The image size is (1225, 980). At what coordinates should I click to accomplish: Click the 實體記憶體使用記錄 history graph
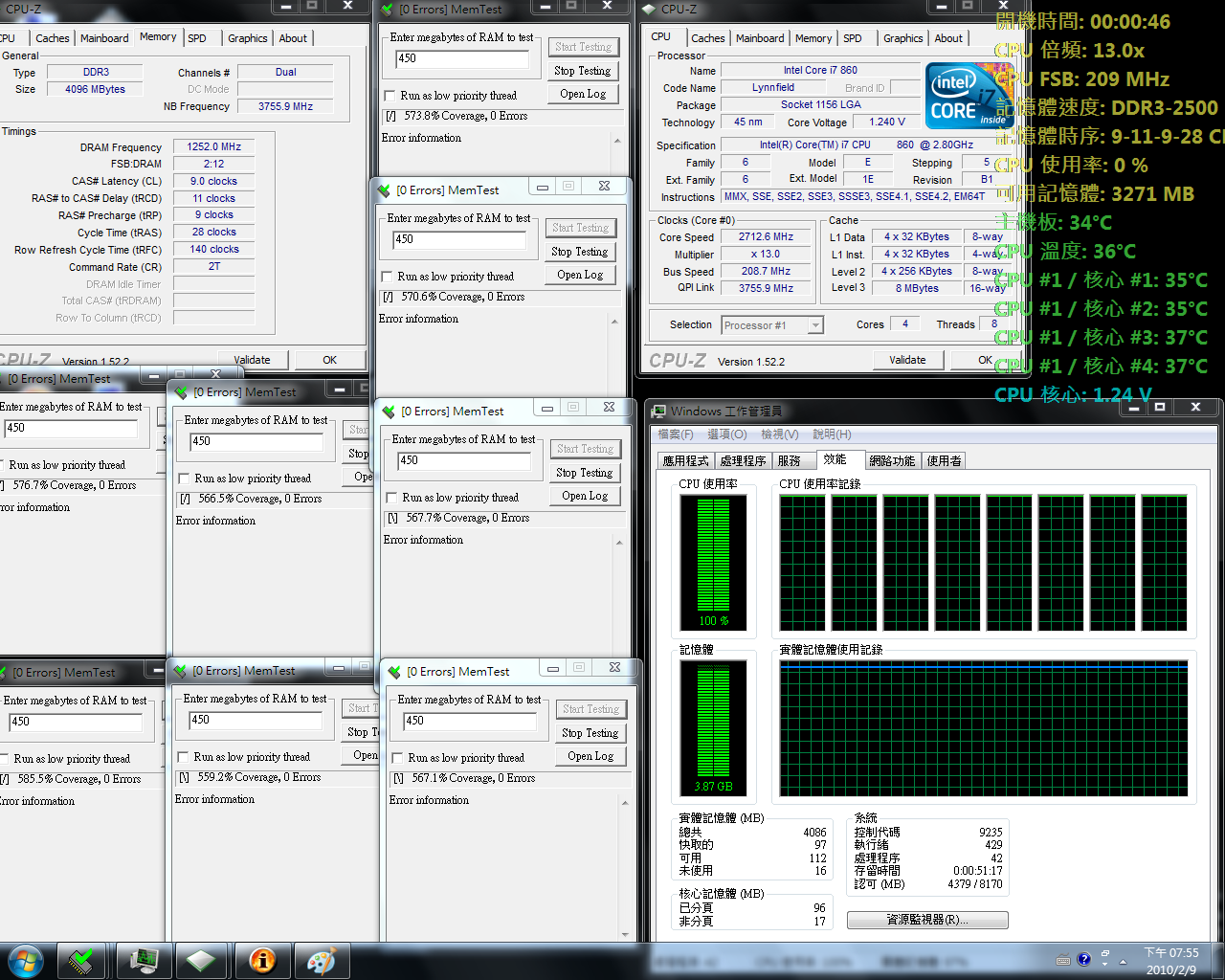983,727
